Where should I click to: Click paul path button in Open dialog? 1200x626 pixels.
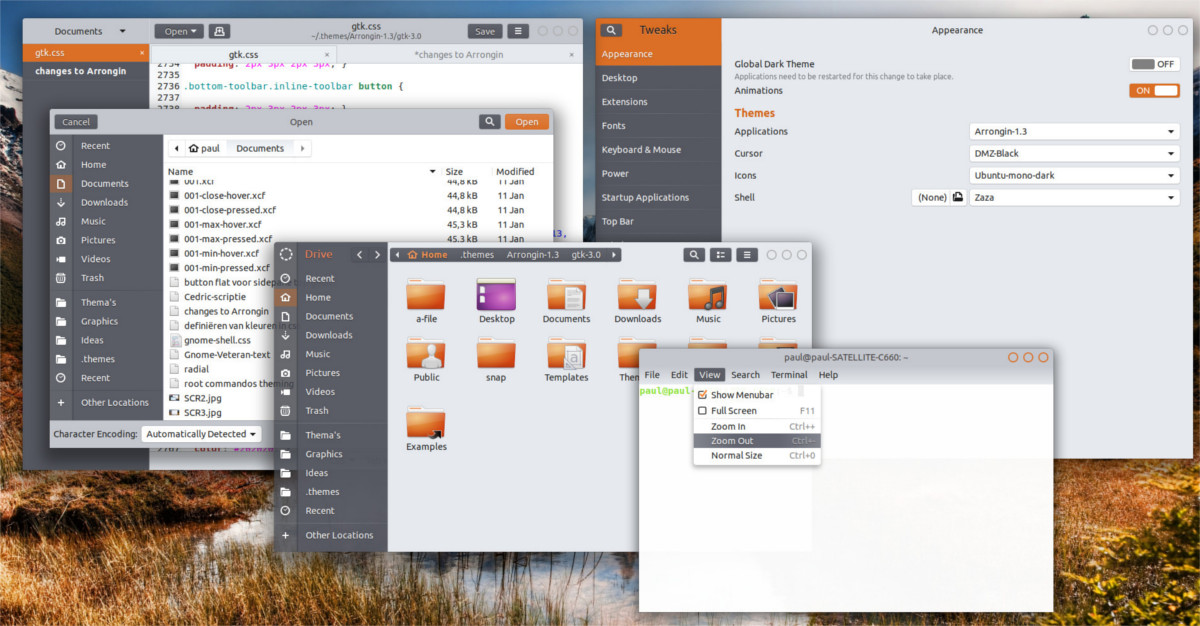(204, 148)
